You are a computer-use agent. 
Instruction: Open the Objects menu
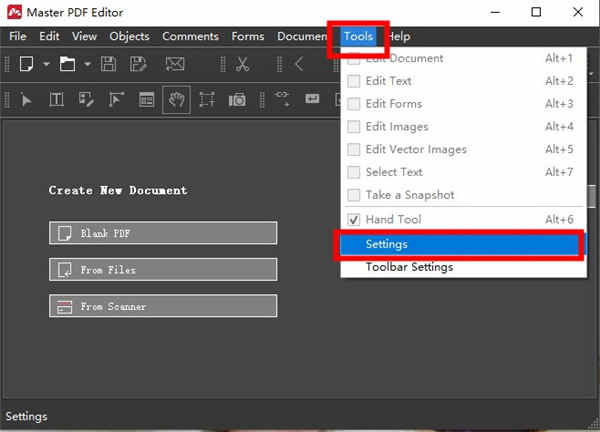click(x=129, y=36)
